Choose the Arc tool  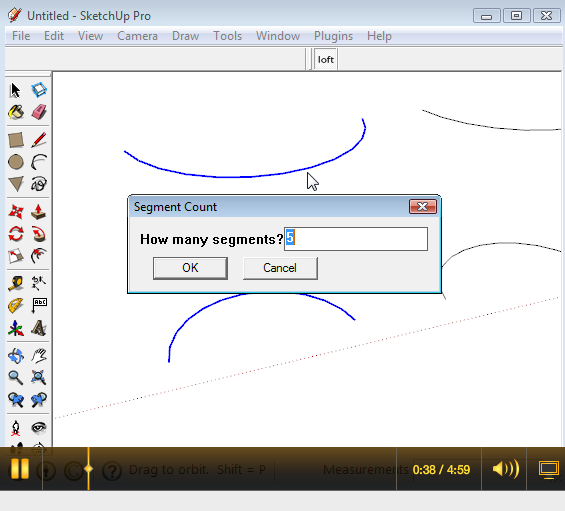[x=39, y=162]
